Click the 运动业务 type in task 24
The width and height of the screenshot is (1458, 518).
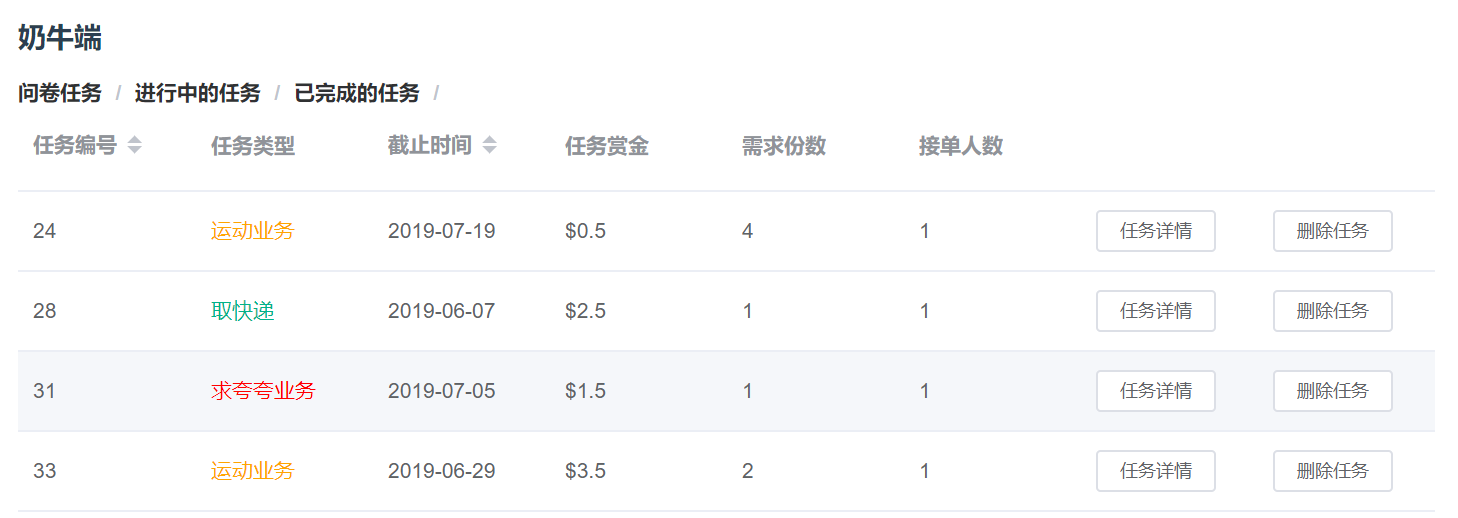[x=252, y=231]
